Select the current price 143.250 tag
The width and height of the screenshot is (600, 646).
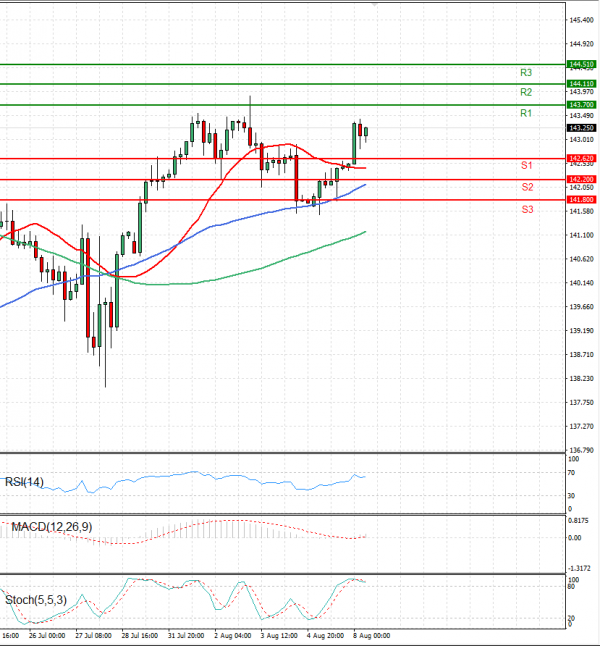point(581,128)
